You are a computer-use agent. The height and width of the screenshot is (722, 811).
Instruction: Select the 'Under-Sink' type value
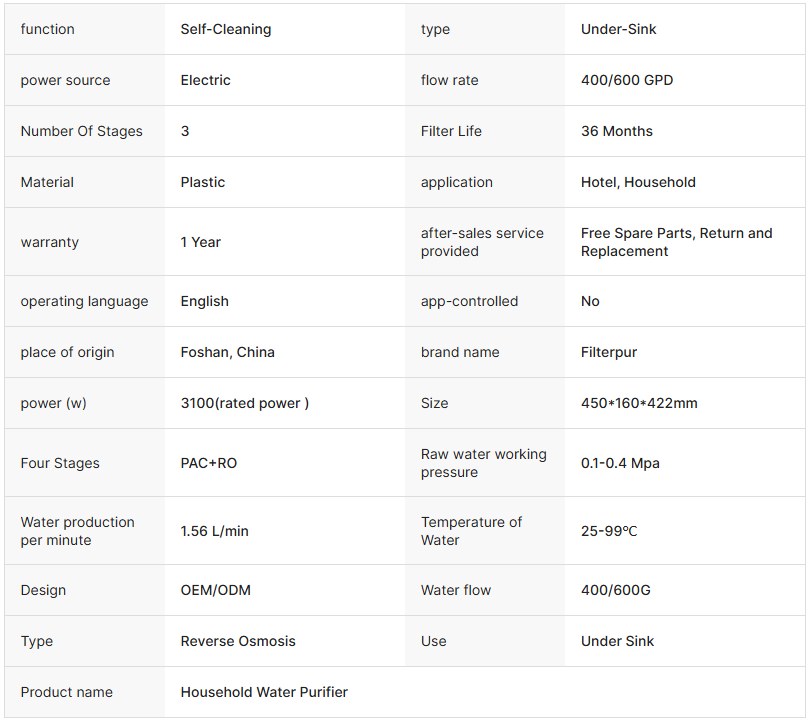click(618, 29)
